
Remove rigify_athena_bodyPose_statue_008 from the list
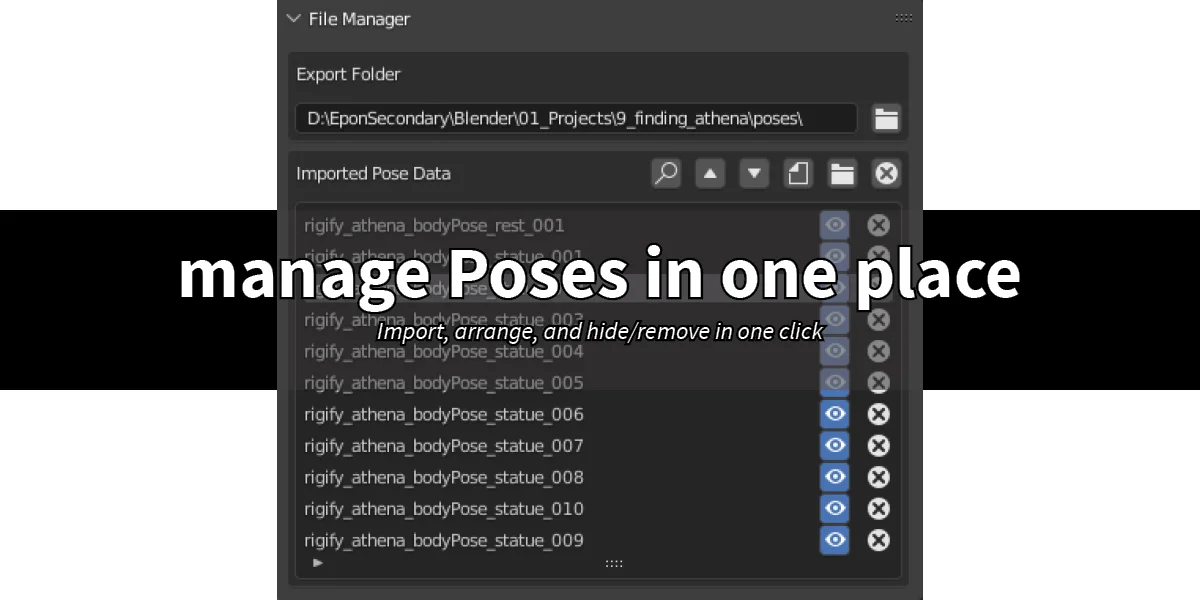(x=877, y=477)
